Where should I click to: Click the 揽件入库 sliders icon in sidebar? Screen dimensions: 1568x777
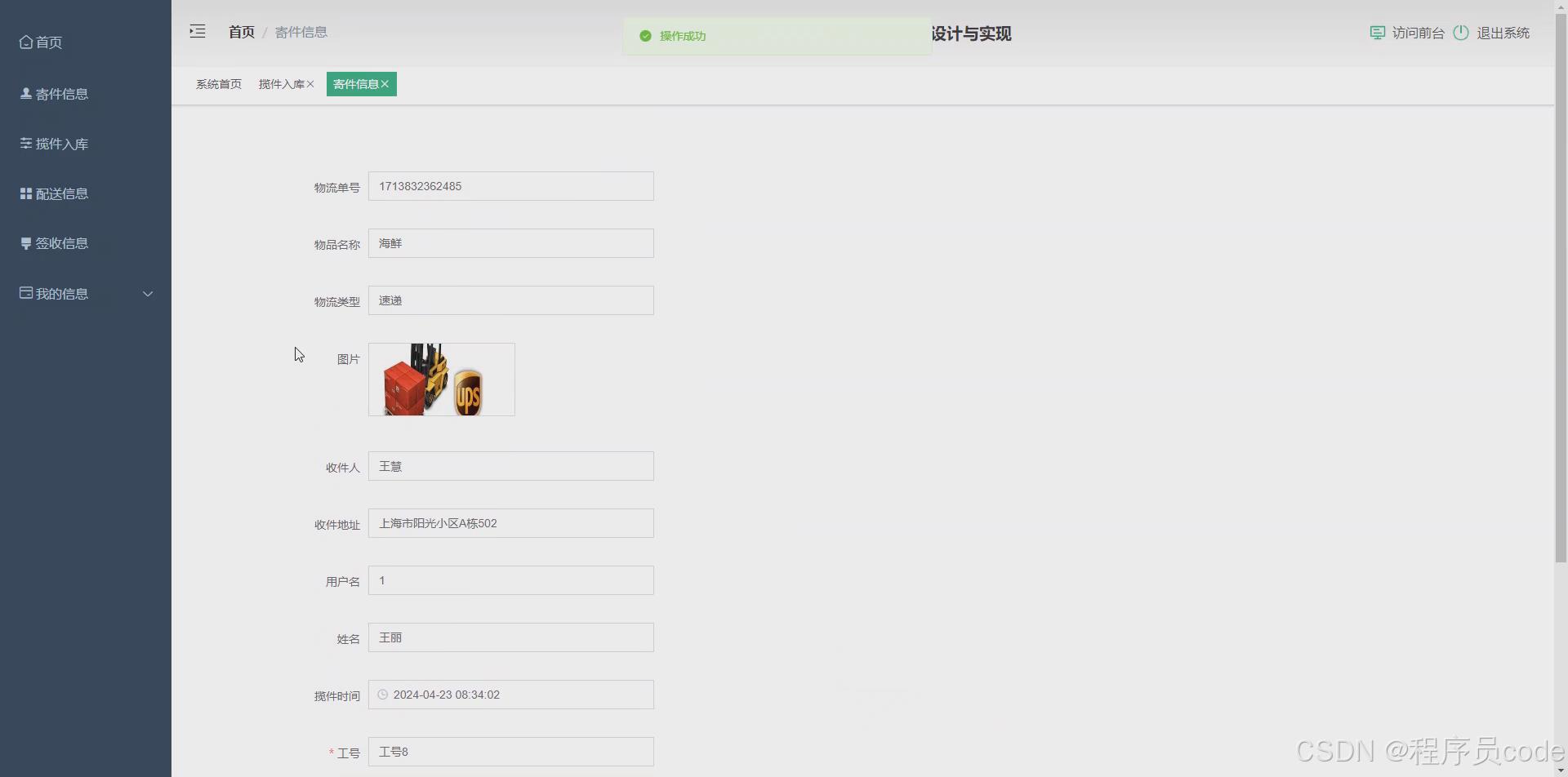26,143
